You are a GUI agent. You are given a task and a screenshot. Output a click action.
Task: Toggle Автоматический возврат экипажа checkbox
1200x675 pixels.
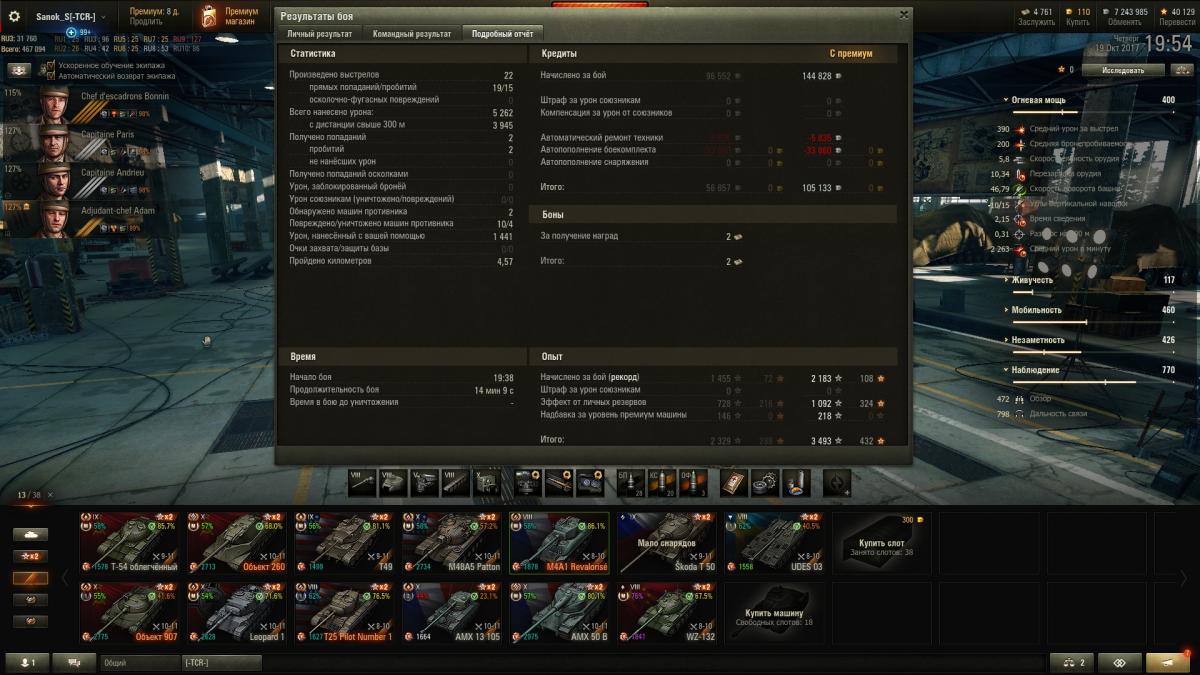pyautogui.click(x=51, y=76)
